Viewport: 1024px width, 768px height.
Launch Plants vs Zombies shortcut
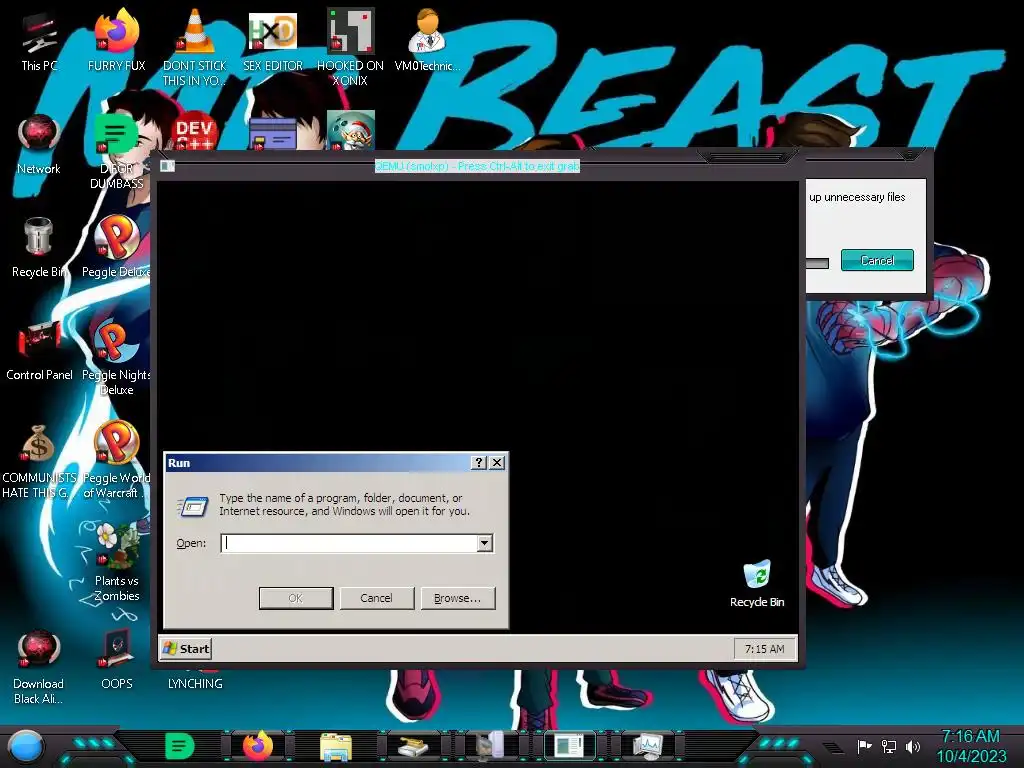click(x=116, y=562)
